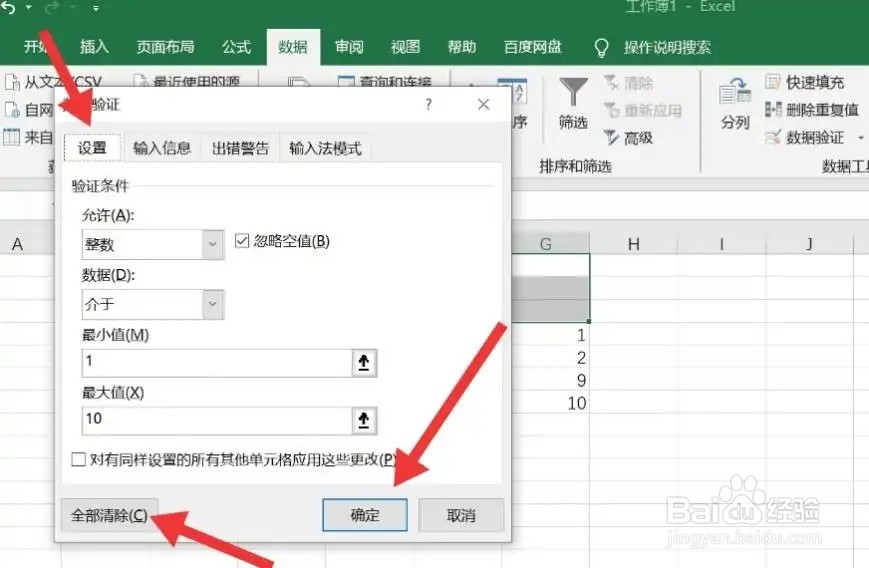Click the maximum value input field
This screenshot has width=869, height=568.
(217, 421)
